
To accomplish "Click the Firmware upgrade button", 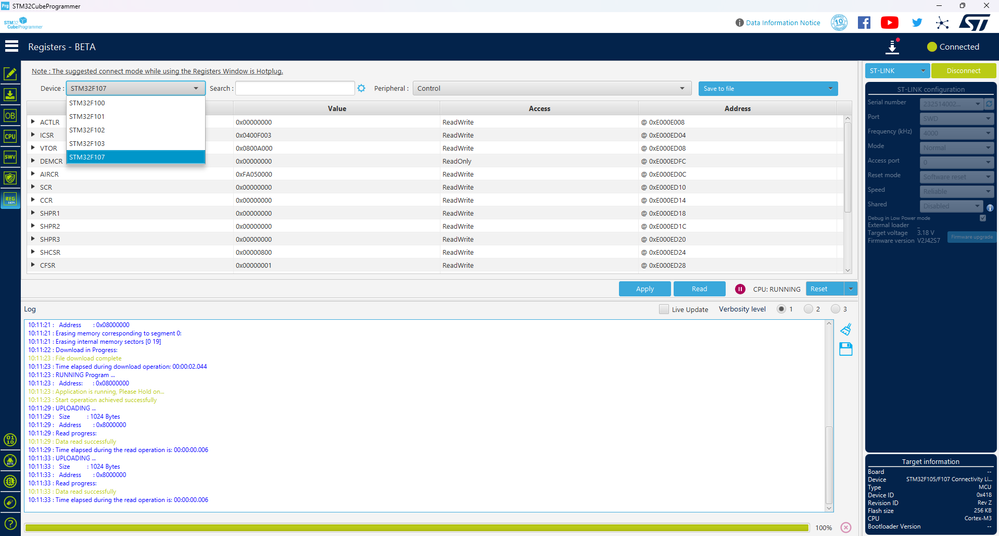I will click(x=971, y=237).
